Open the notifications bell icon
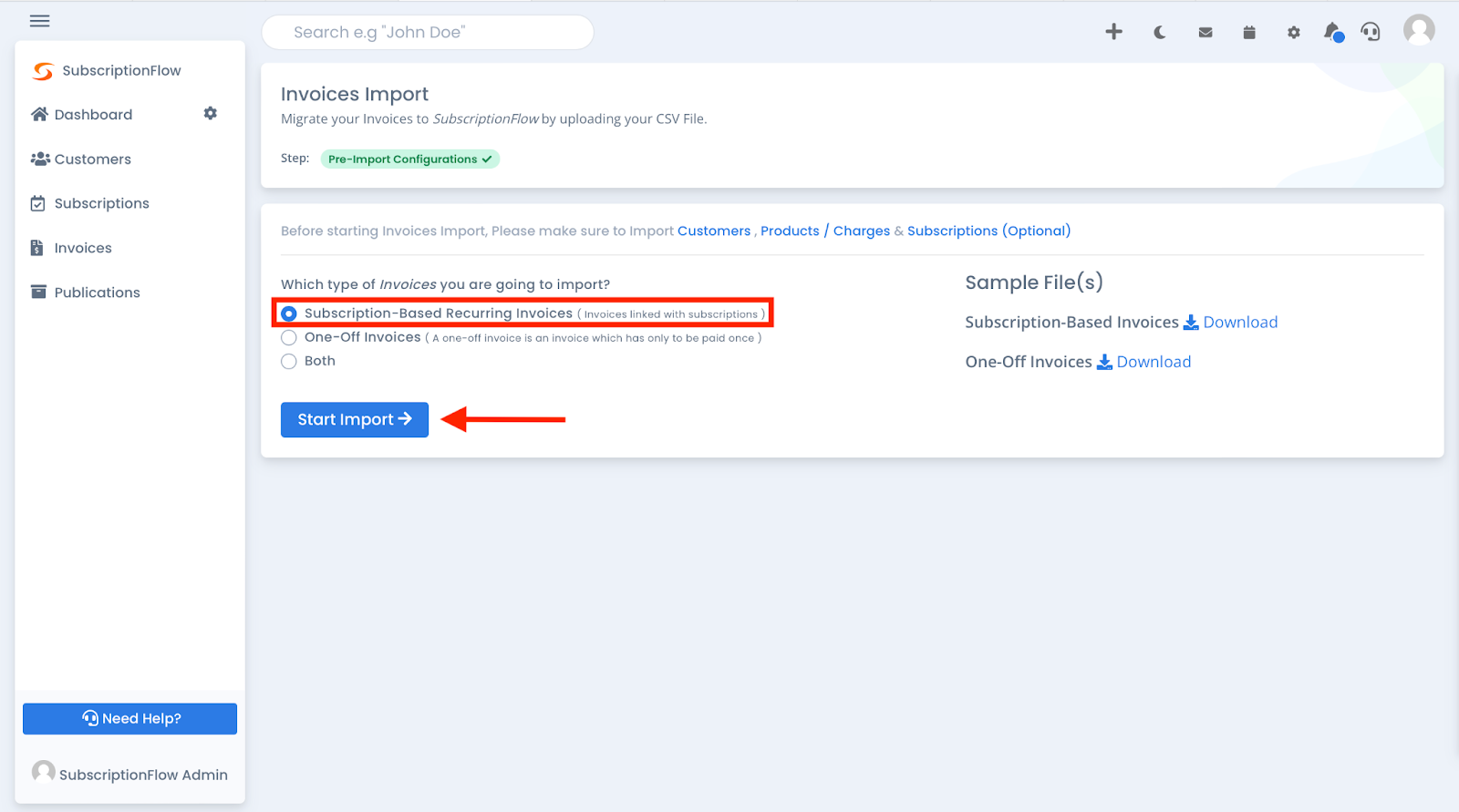This screenshot has height=812, width=1459. 1333,32
